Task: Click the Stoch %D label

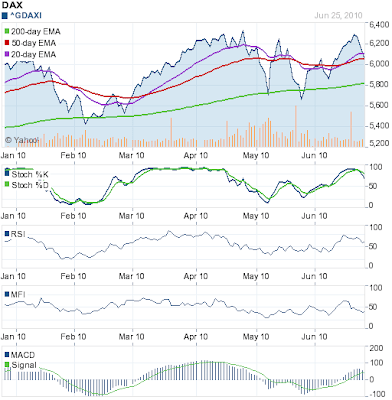Action: point(30,185)
